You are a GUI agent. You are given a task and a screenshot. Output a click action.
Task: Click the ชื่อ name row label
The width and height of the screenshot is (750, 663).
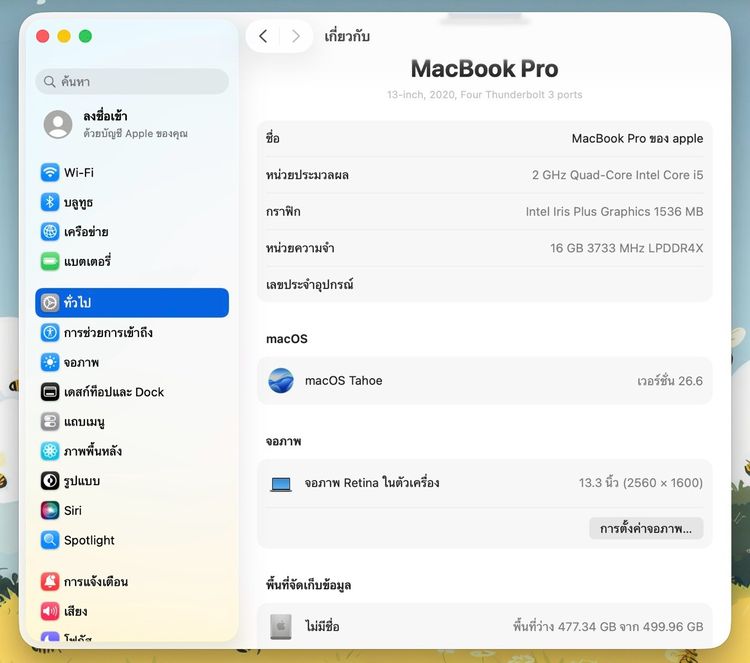[273, 138]
